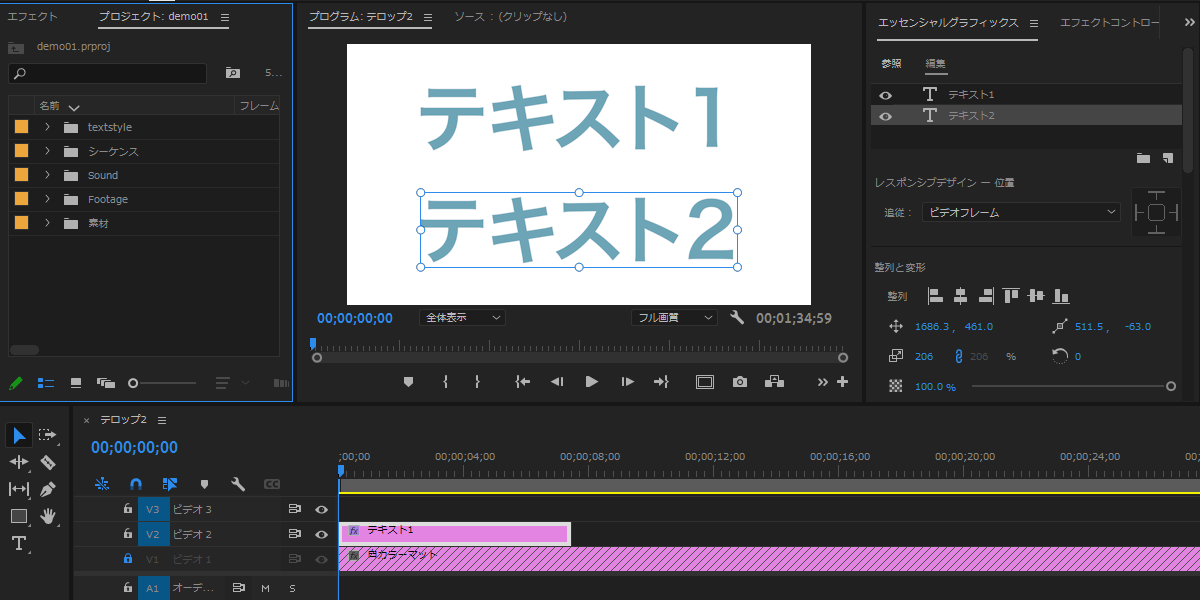Click the align vertical center icon
The image size is (1200, 600).
coord(1036,296)
